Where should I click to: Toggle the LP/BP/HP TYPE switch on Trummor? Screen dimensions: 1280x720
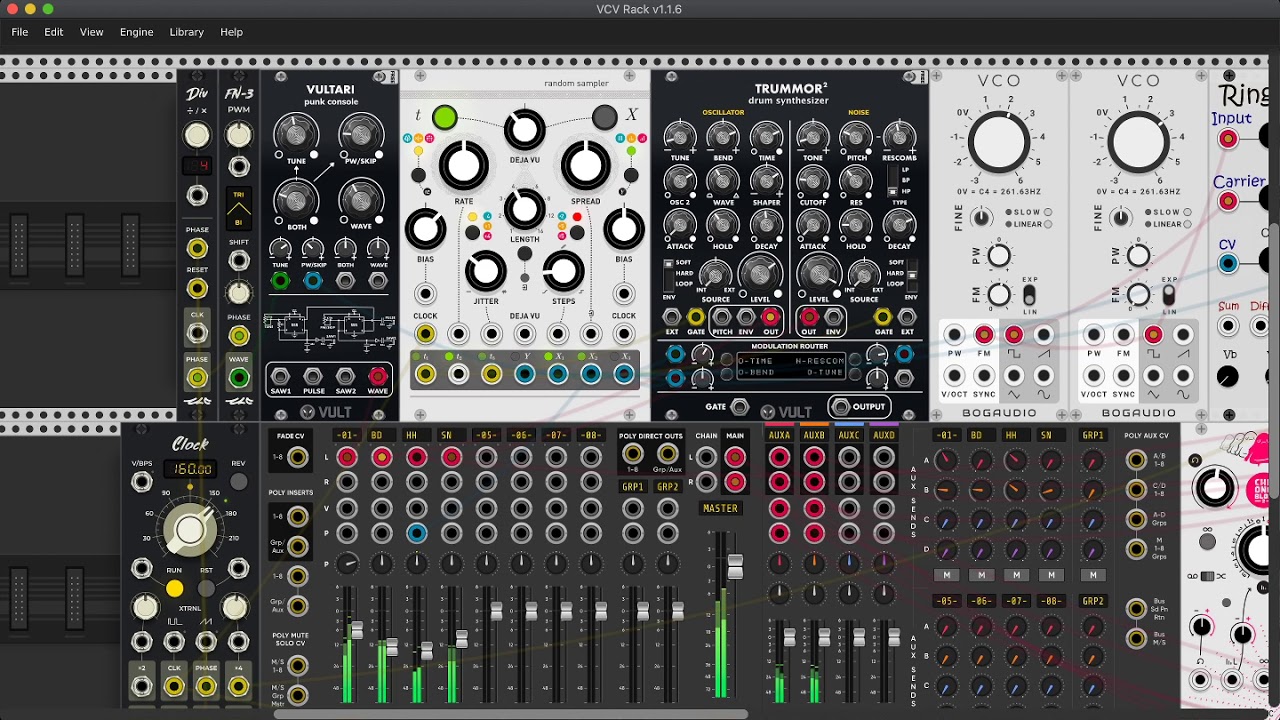[x=892, y=182]
